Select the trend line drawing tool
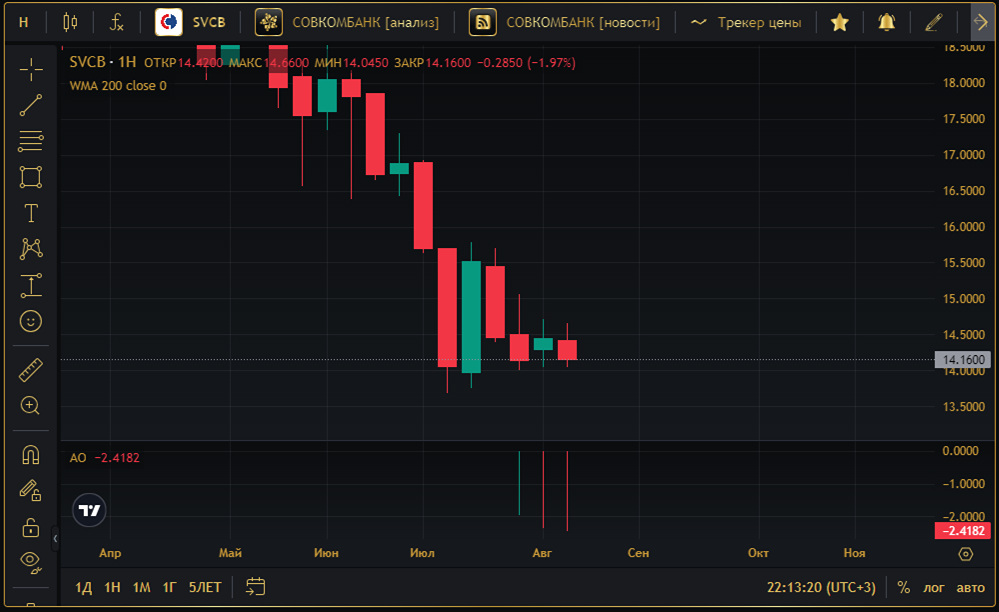The width and height of the screenshot is (999, 612). [x=31, y=106]
